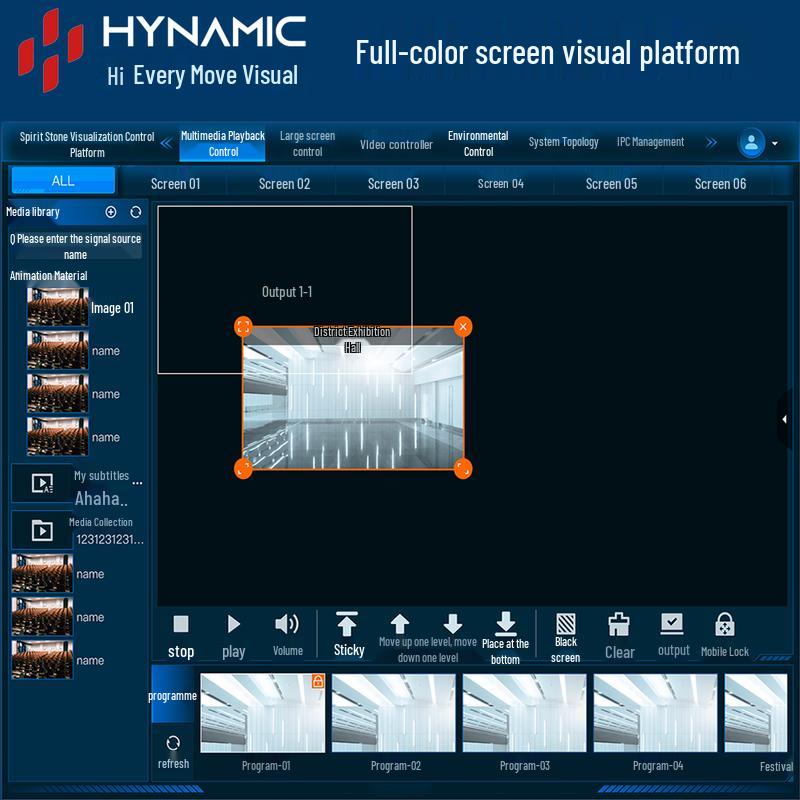Open the System Topology menu item
Viewport: 800px width, 800px height.
click(x=563, y=142)
